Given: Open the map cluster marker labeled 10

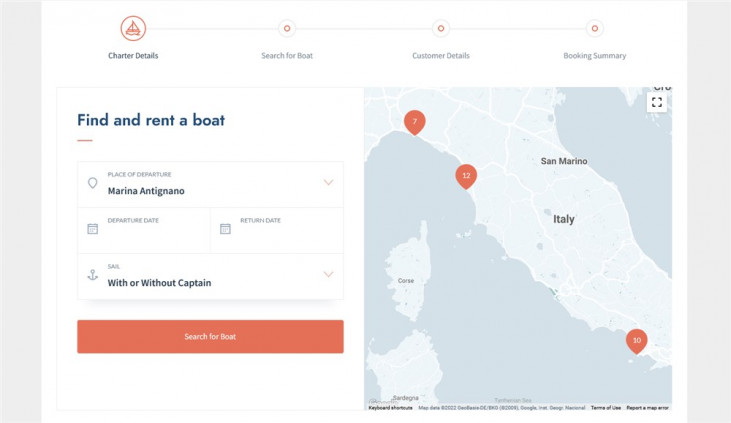Looking at the screenshot, I should 636,341.
